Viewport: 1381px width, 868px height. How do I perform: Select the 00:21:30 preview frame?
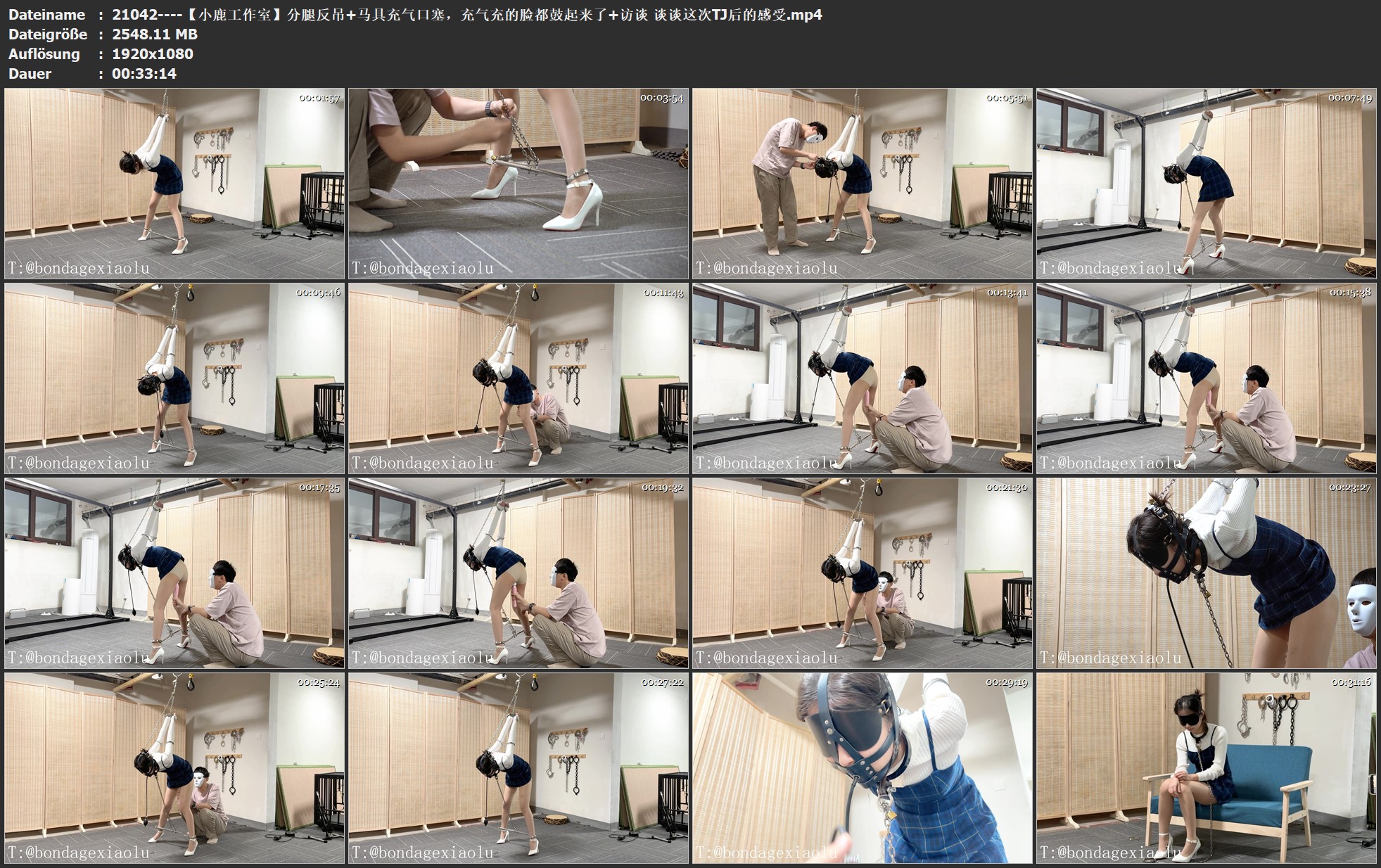click(x=863, y=573)
